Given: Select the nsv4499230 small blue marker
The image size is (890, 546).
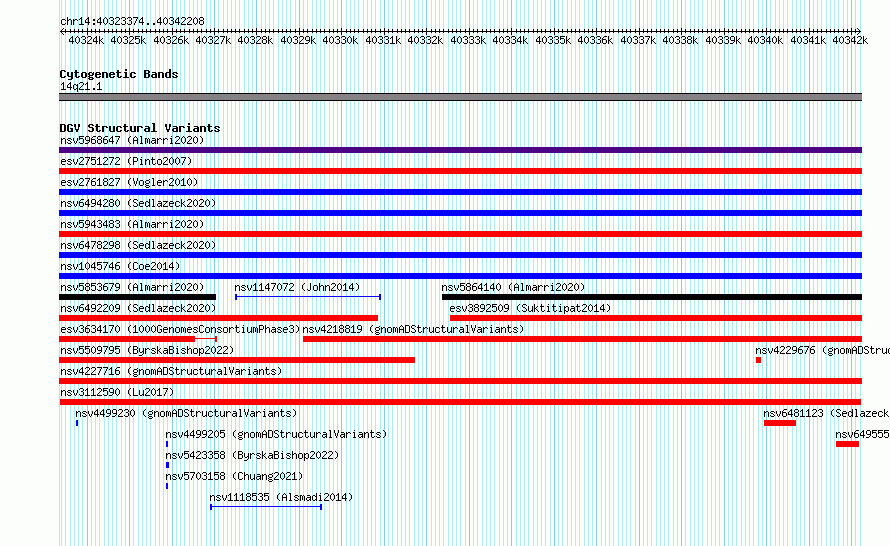Looking at the screenshot, I should 77,423.
